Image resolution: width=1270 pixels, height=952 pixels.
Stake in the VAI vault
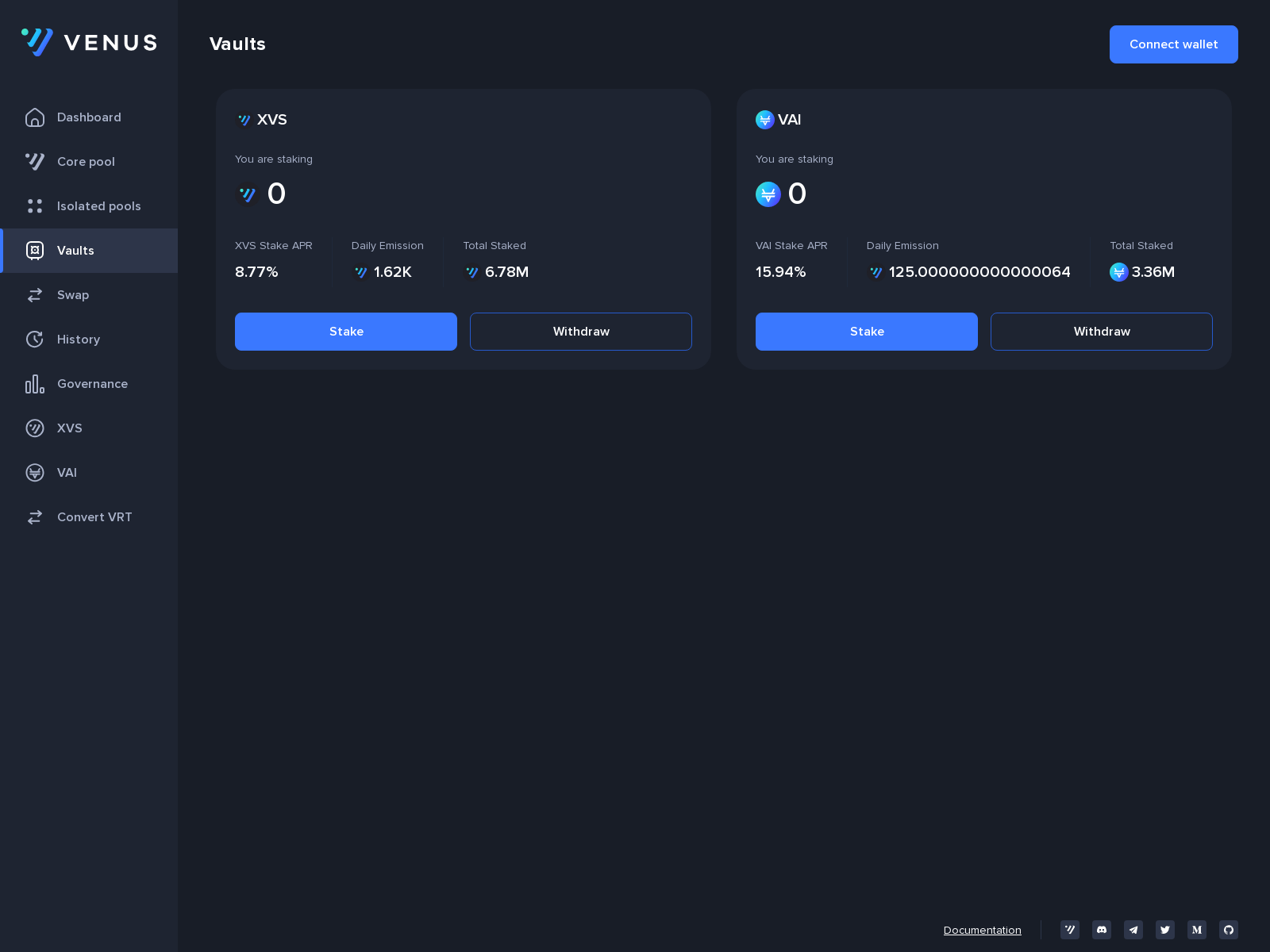click(x=867, y=332)
